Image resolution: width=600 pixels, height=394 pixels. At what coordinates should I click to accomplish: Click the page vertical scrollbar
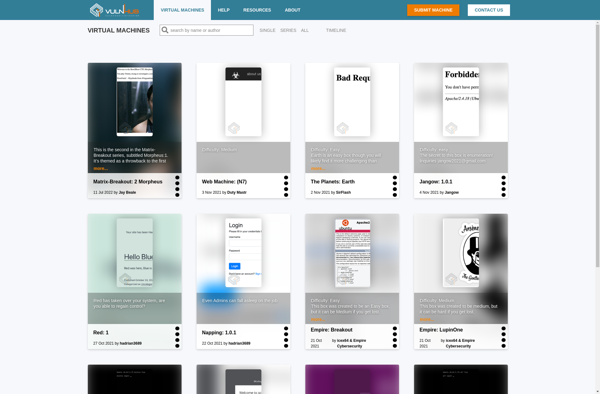click(x=597, y=145)
